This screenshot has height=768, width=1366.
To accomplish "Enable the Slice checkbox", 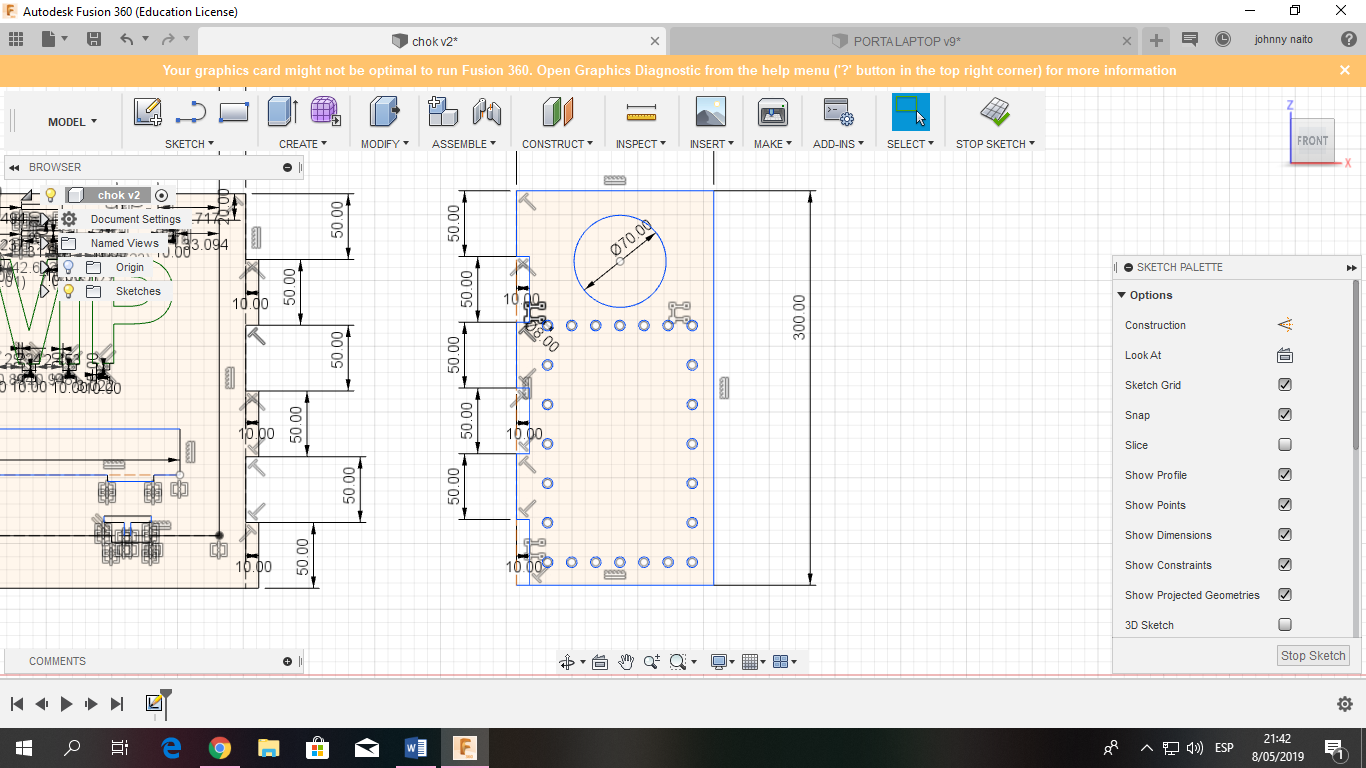I will (x=1285, y=445).
